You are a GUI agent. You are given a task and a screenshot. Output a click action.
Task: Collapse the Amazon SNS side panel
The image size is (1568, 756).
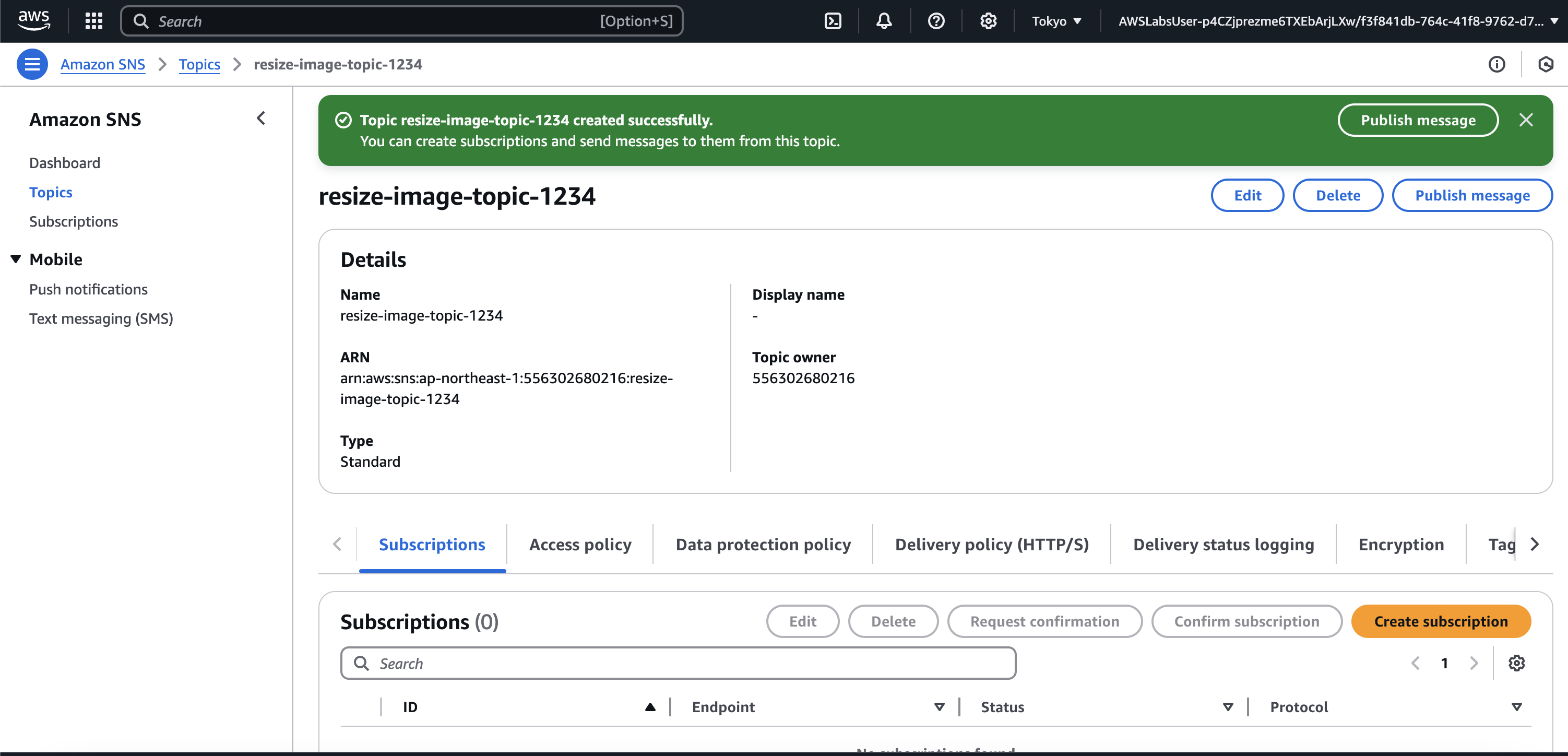[261, 118]
